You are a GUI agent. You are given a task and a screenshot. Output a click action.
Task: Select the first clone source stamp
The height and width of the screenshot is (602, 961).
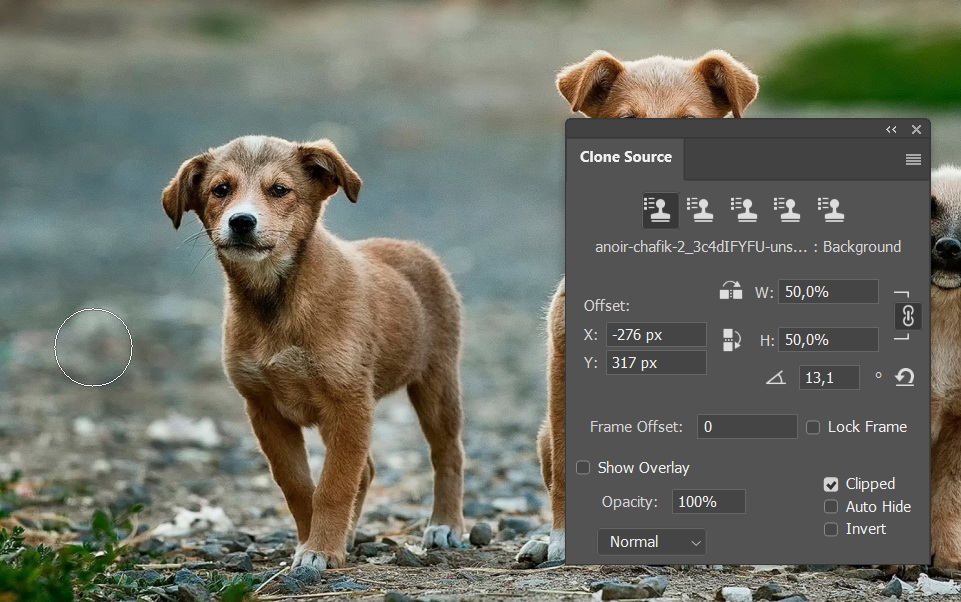(x=660, y=209)
